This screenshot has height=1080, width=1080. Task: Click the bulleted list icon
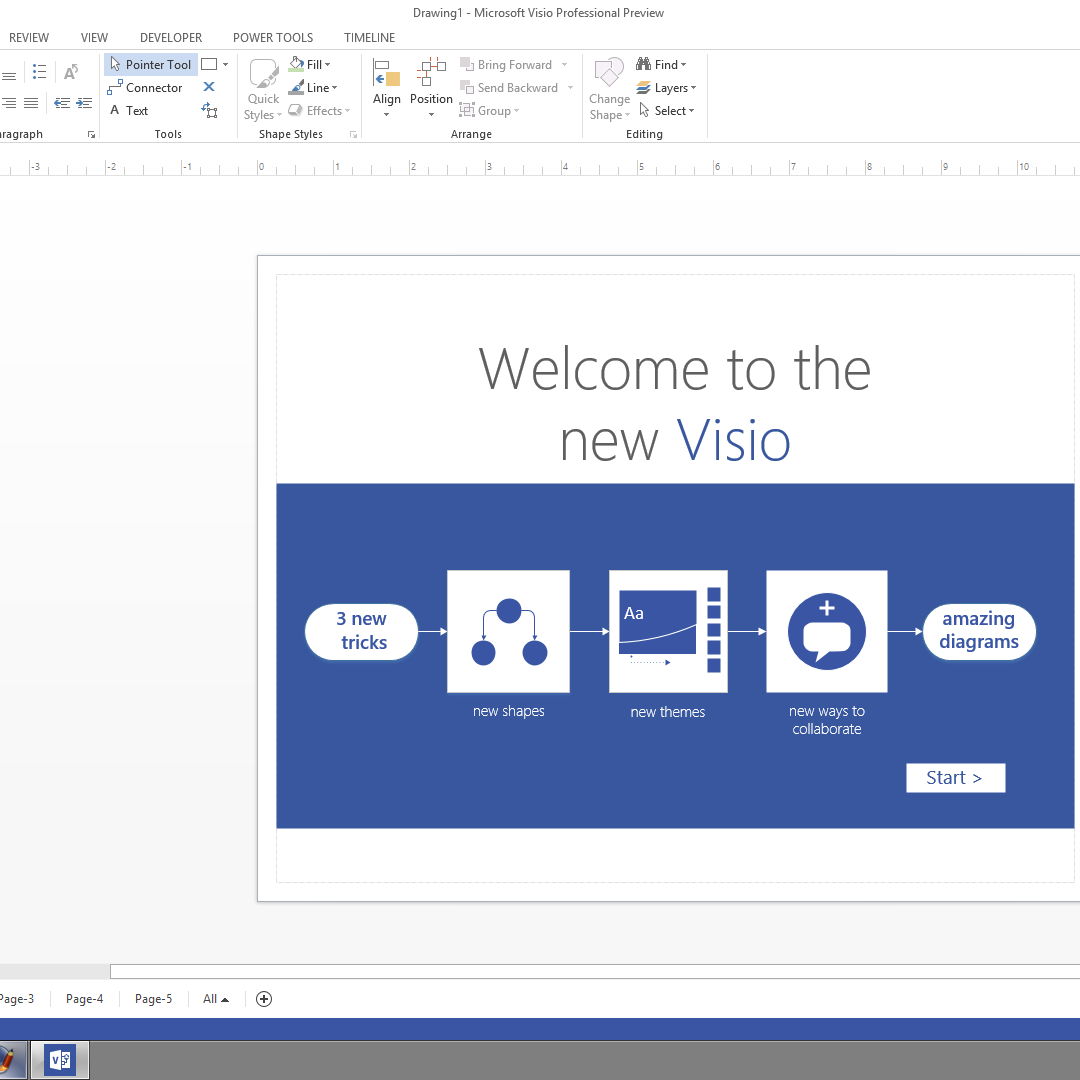click(39, 71)
